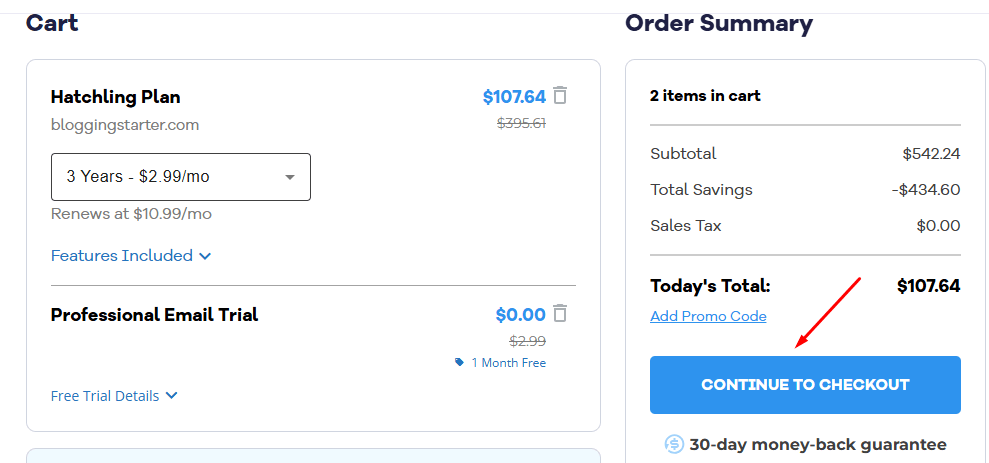Click the Subtotal amount $542.24
The width and height of the screenshot is (989, 463).
click(931, 154)
